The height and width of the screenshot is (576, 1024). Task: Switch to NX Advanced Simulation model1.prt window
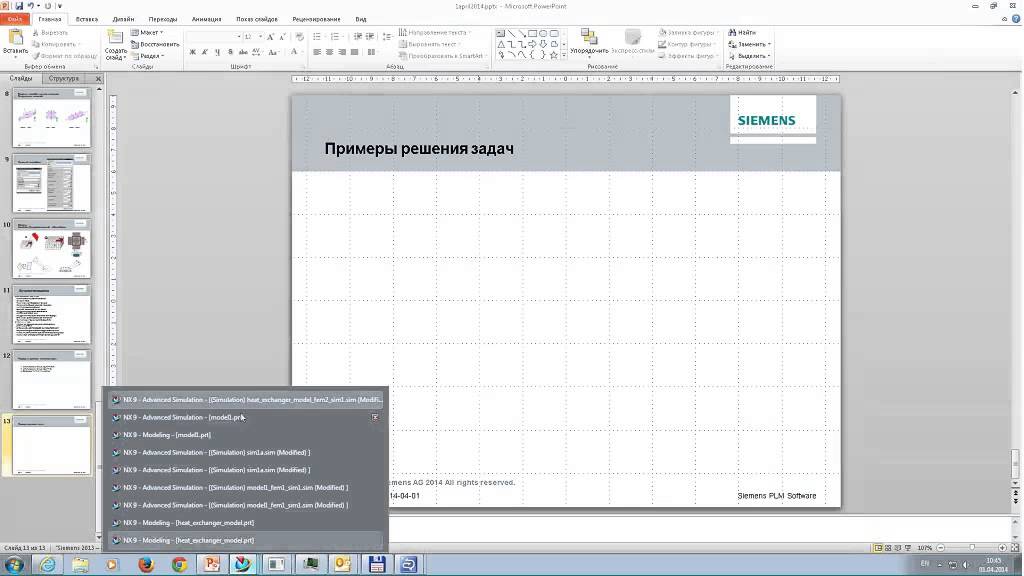[246, 417]
